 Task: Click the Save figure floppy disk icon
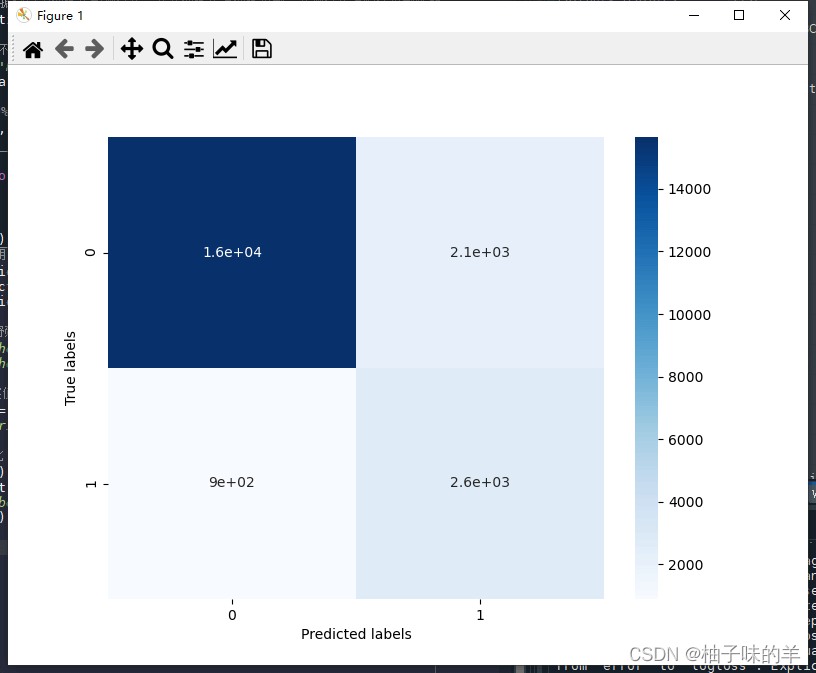(262, 49)
